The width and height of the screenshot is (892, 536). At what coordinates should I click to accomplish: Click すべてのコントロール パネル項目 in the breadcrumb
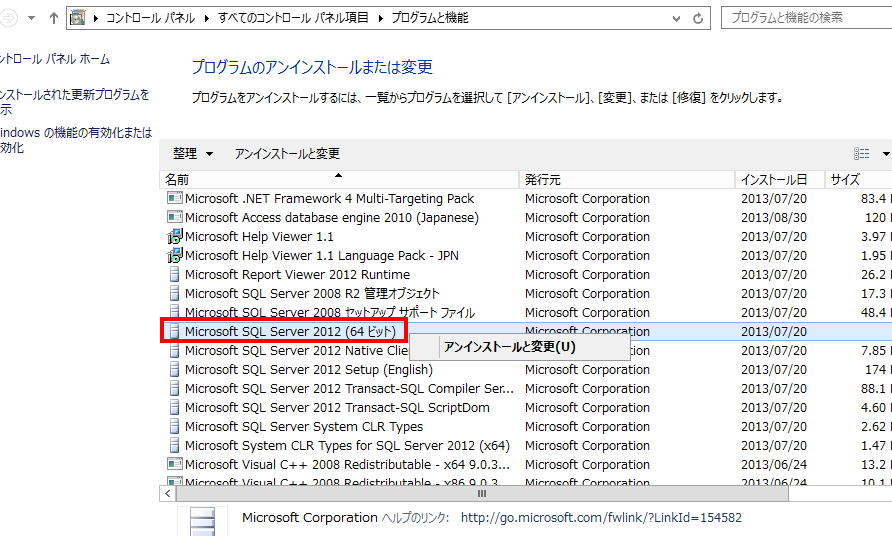[x=293, y=18]
